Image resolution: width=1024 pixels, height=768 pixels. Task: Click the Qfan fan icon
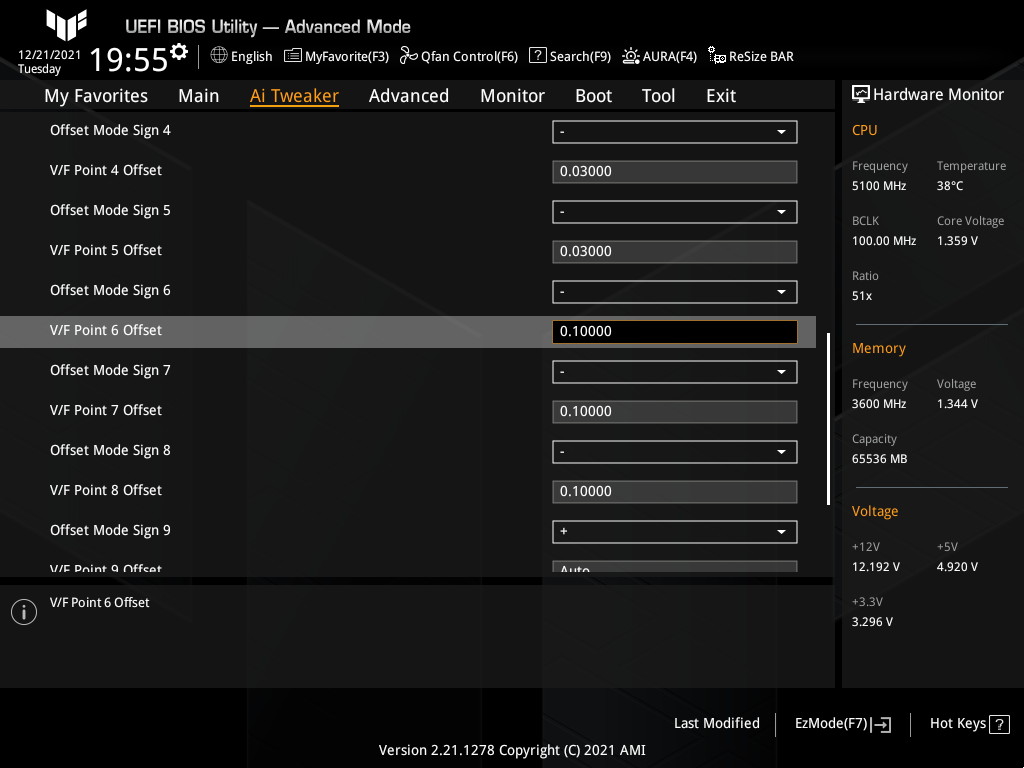pyautogui.click(x=409, y=56)
